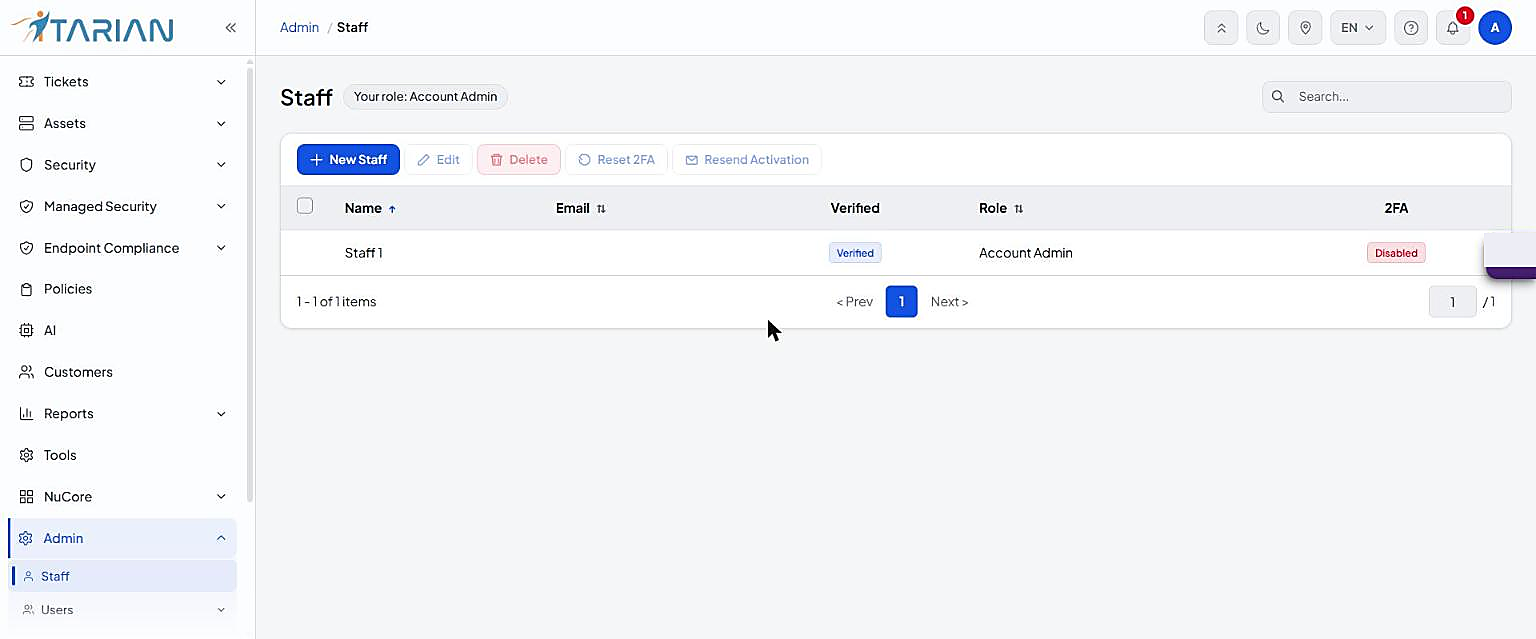Sort by Name column arrow
Viewport: 1536px width, 639px height.
[x=392, y=209]
